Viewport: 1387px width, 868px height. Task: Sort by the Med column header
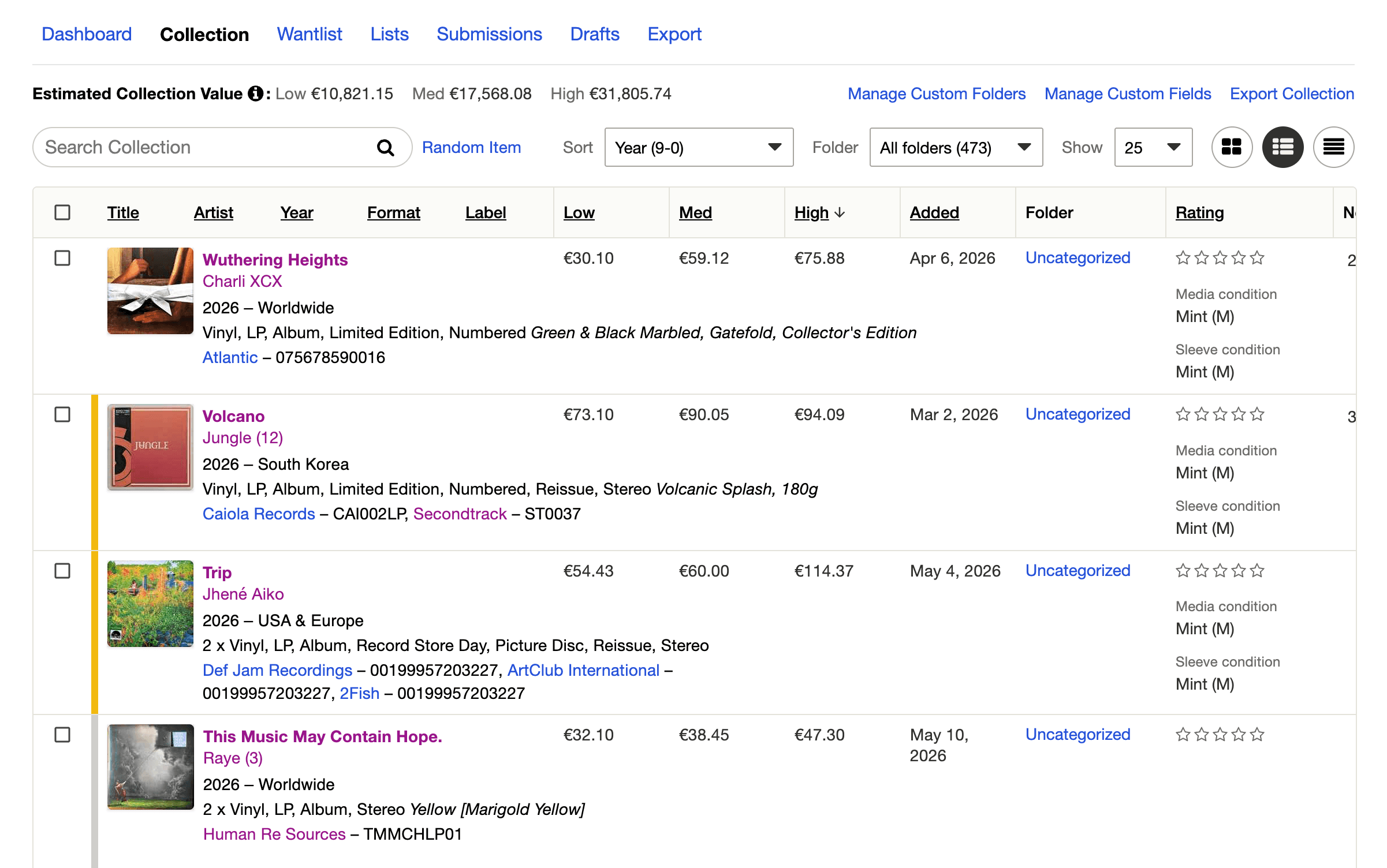pyautogui.click(x=695, y=213)
